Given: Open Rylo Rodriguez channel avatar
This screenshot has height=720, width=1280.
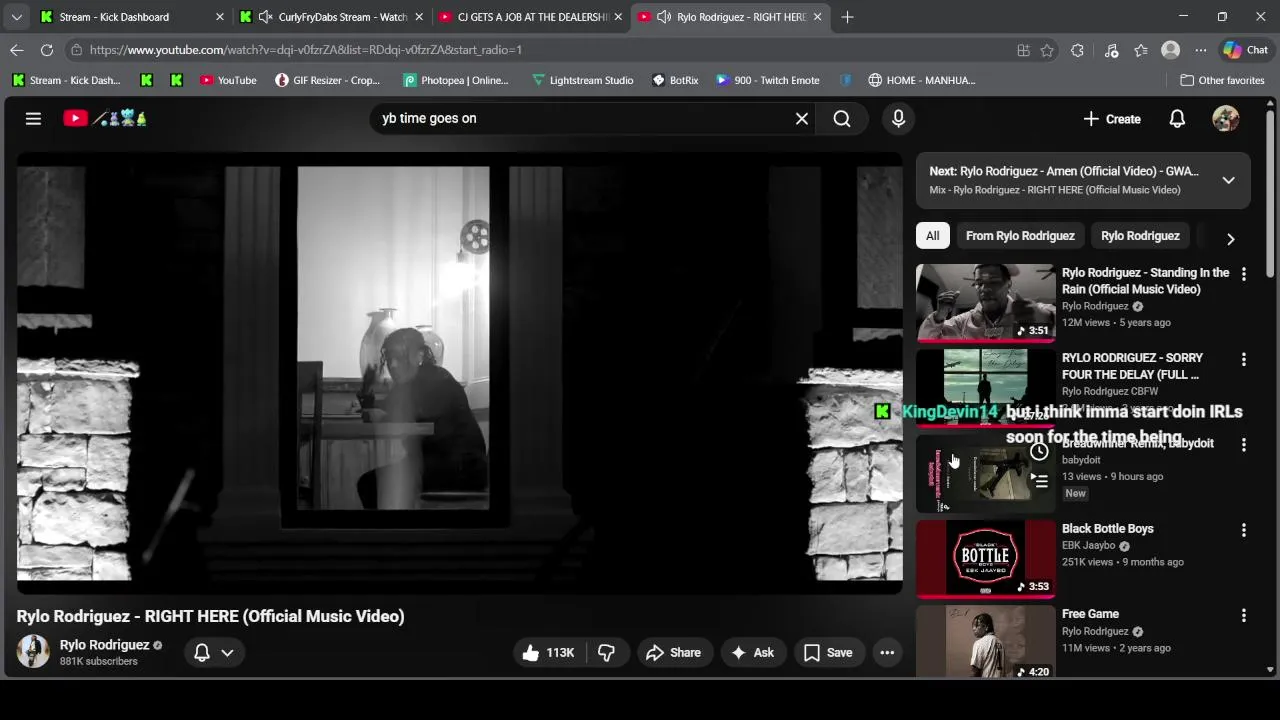Looking at the screenshot, I should point(33,651).
